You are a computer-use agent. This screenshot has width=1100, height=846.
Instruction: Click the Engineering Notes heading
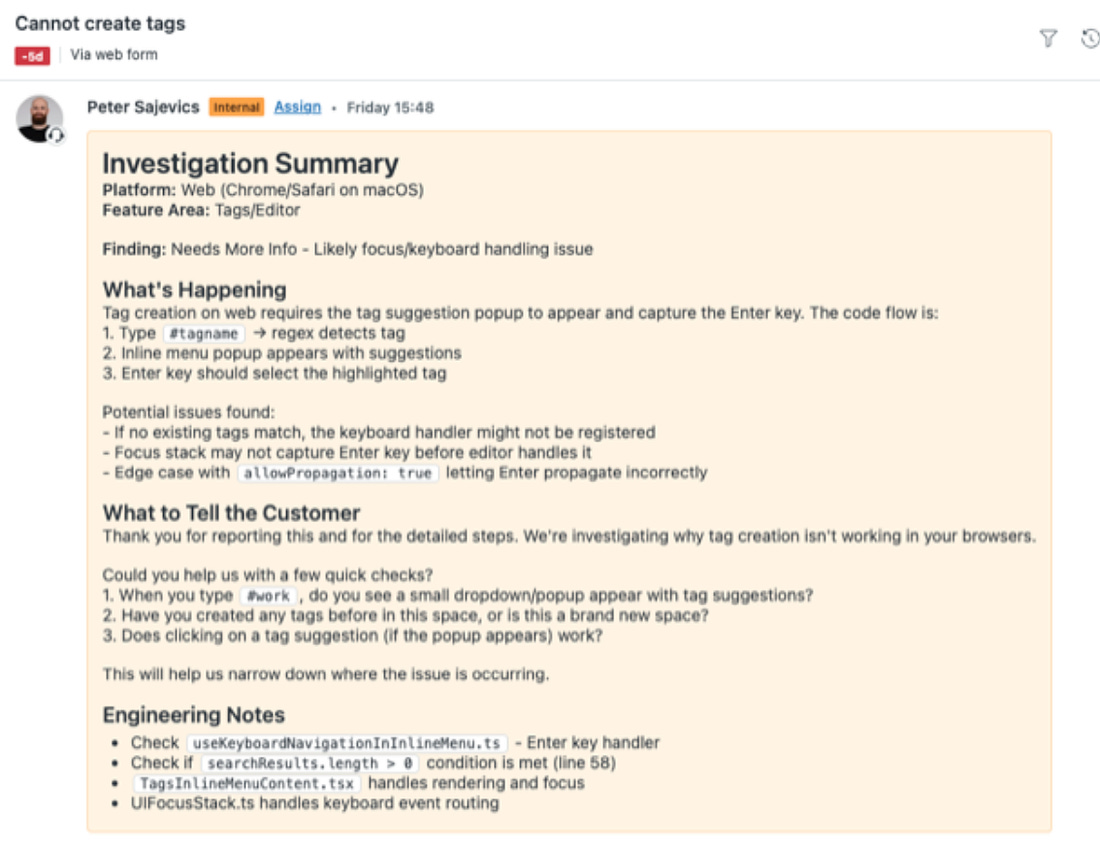194,715
